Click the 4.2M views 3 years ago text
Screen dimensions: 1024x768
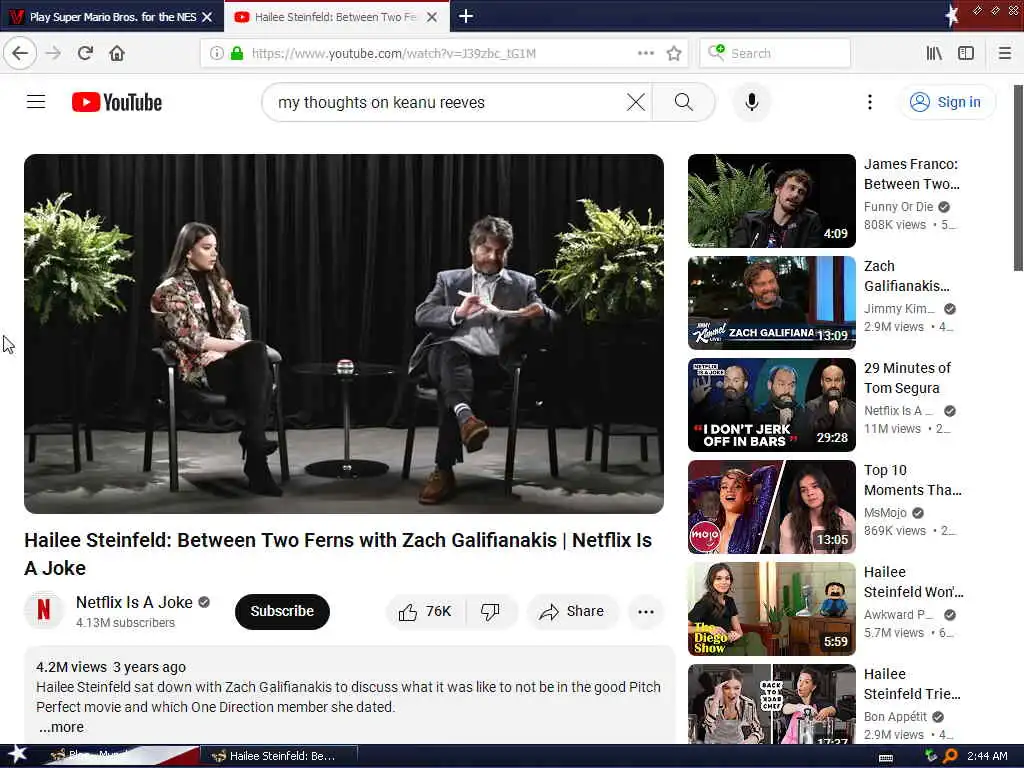coord(111,667)
